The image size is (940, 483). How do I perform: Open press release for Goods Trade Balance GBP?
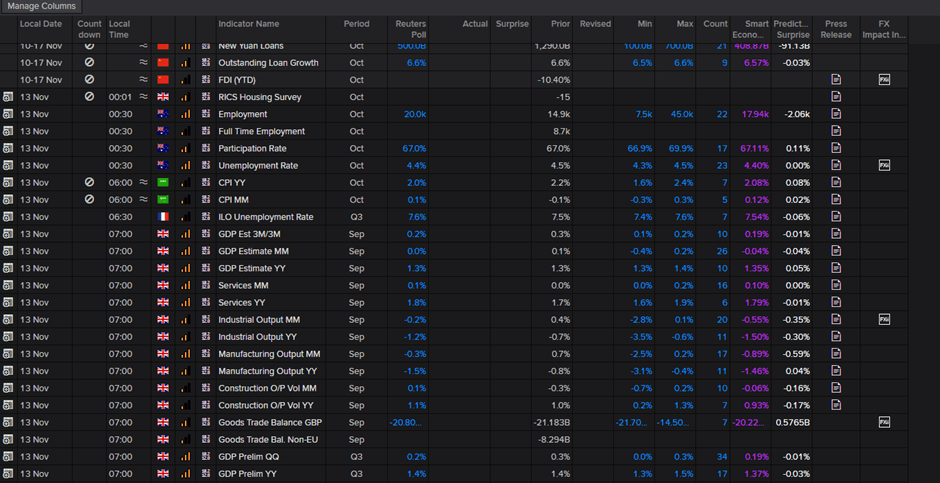836,422
